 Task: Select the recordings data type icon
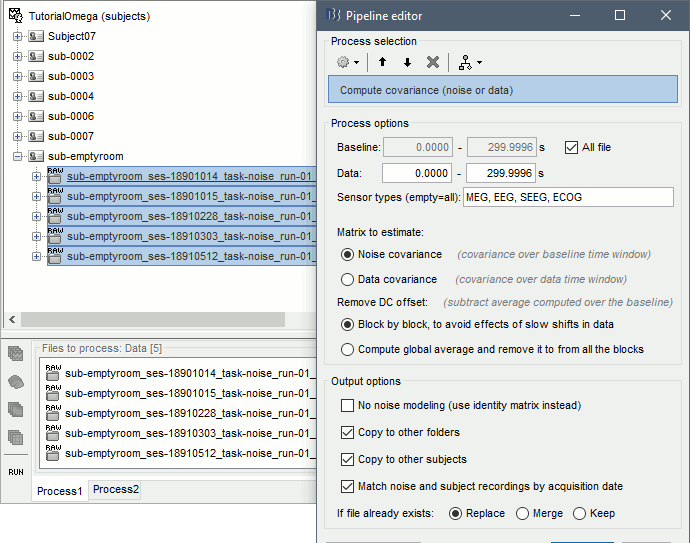pos(16,354)
